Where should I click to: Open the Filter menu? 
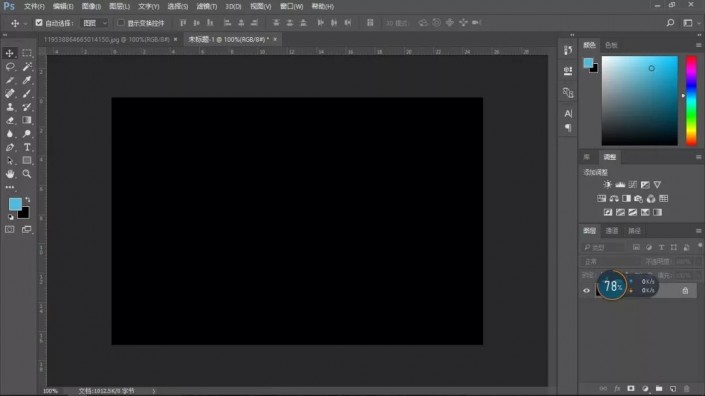pos(207,6)
